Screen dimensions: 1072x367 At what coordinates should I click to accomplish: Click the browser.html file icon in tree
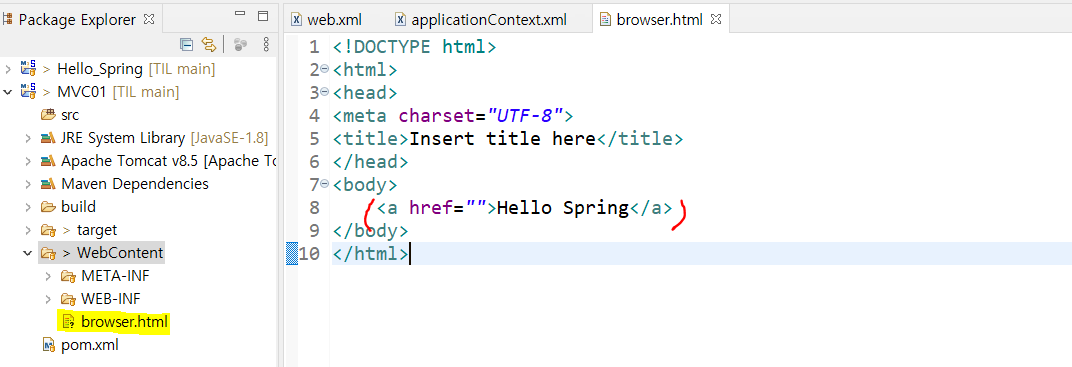[68, 322]
